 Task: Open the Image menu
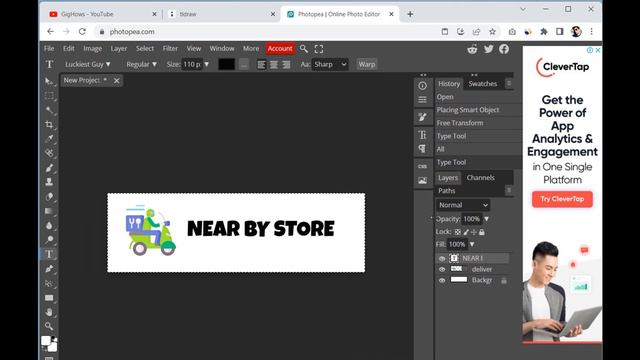coord(93,49)
